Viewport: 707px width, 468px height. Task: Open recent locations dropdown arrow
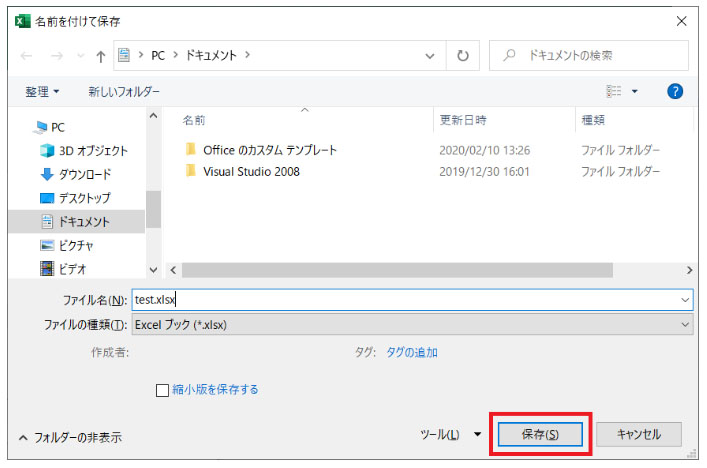81,56
